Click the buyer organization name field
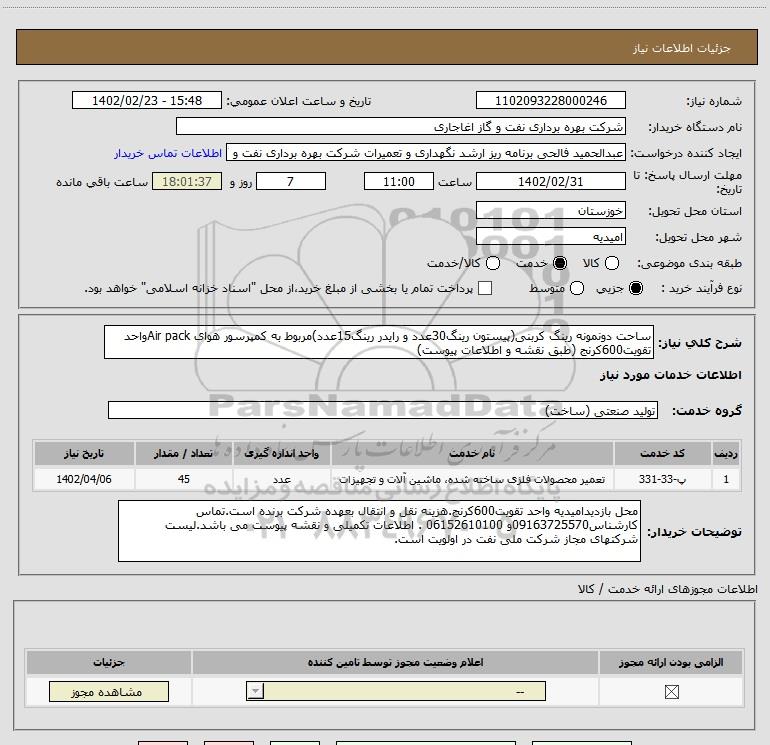770x745 pixels. 401,127
